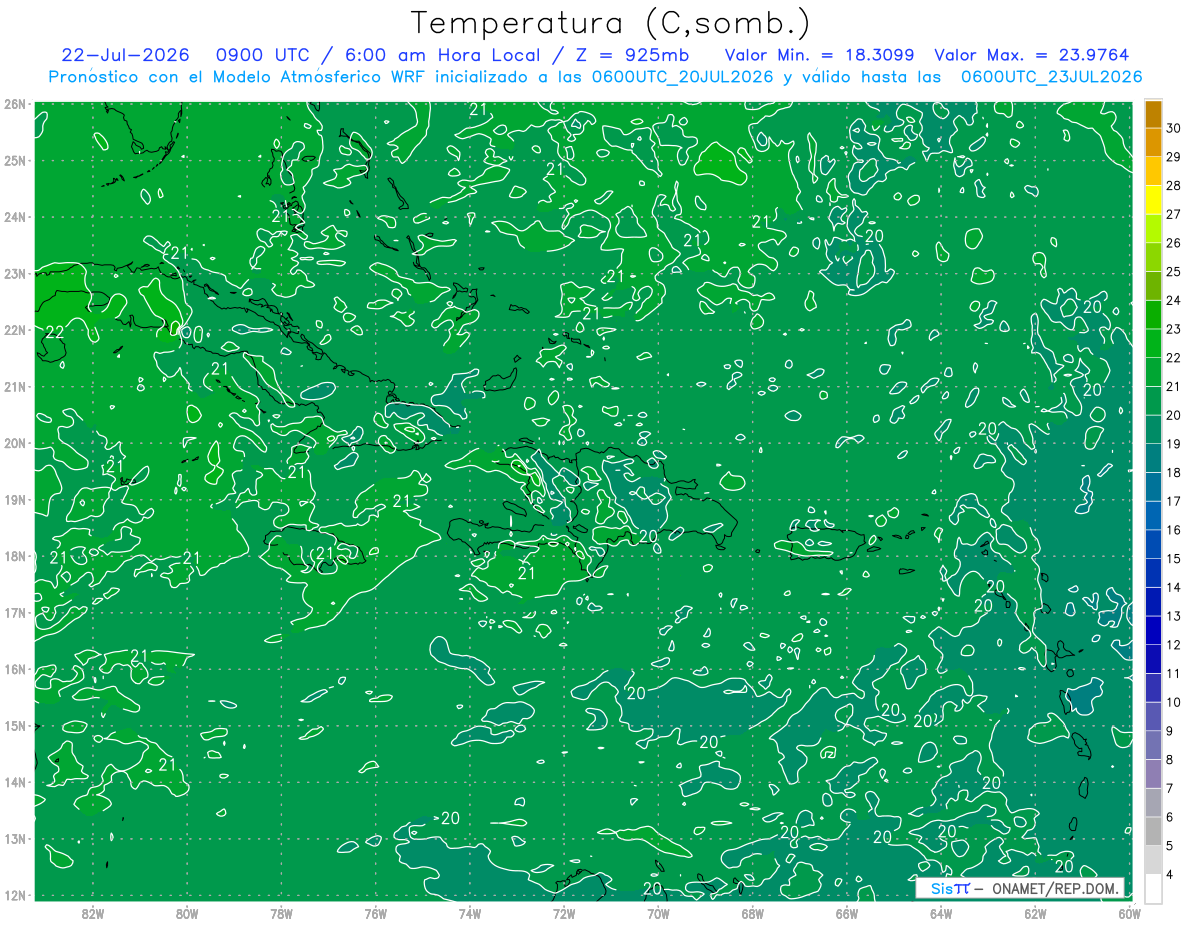Screen dimensions: 1200x927
Task: Click "Valor Min. = 18.3099" value
Action: click(818, 55)
